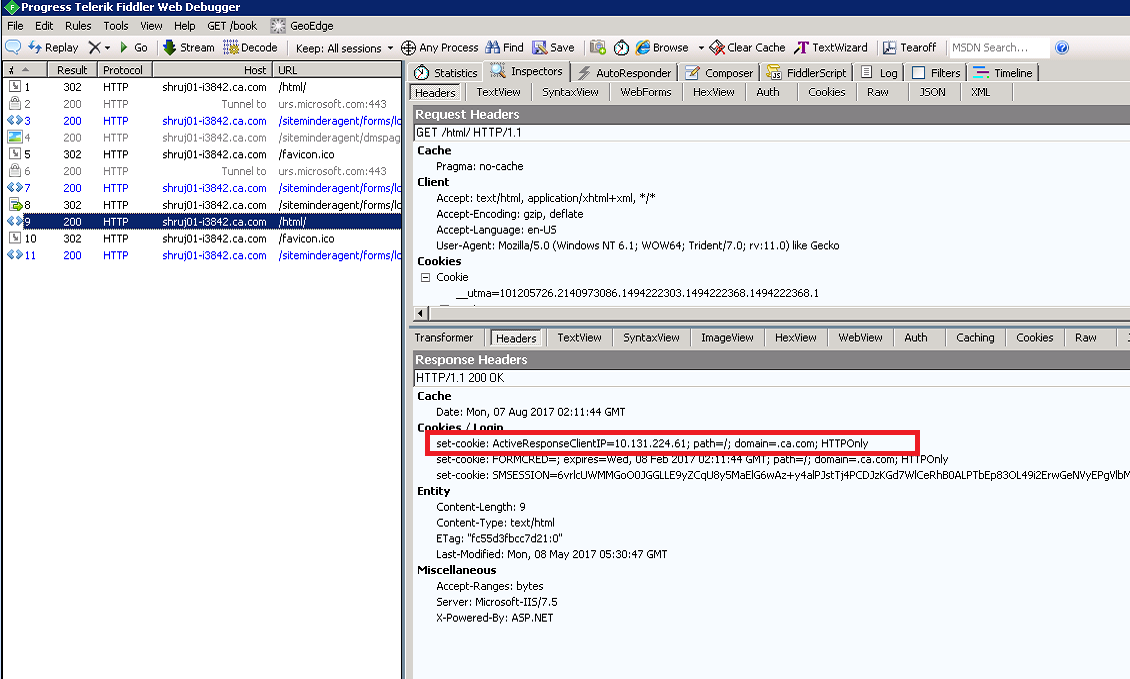Sort sessions by URL column

pos(337,70)
